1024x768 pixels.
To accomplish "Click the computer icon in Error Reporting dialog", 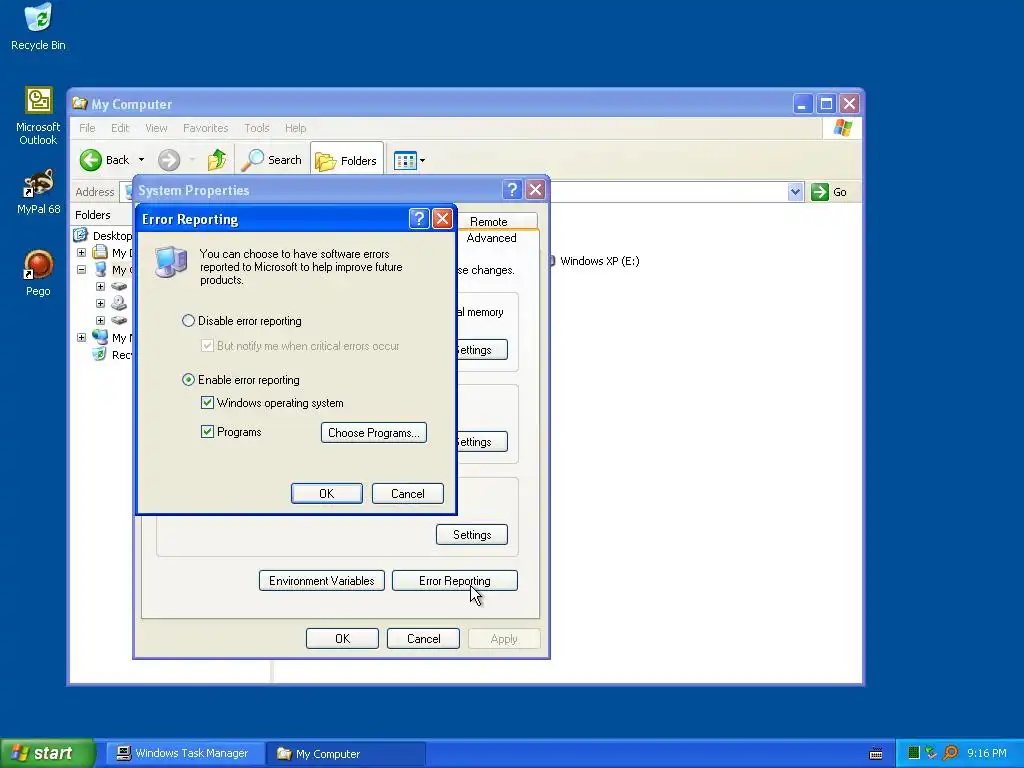I will [x=171, y=263].
